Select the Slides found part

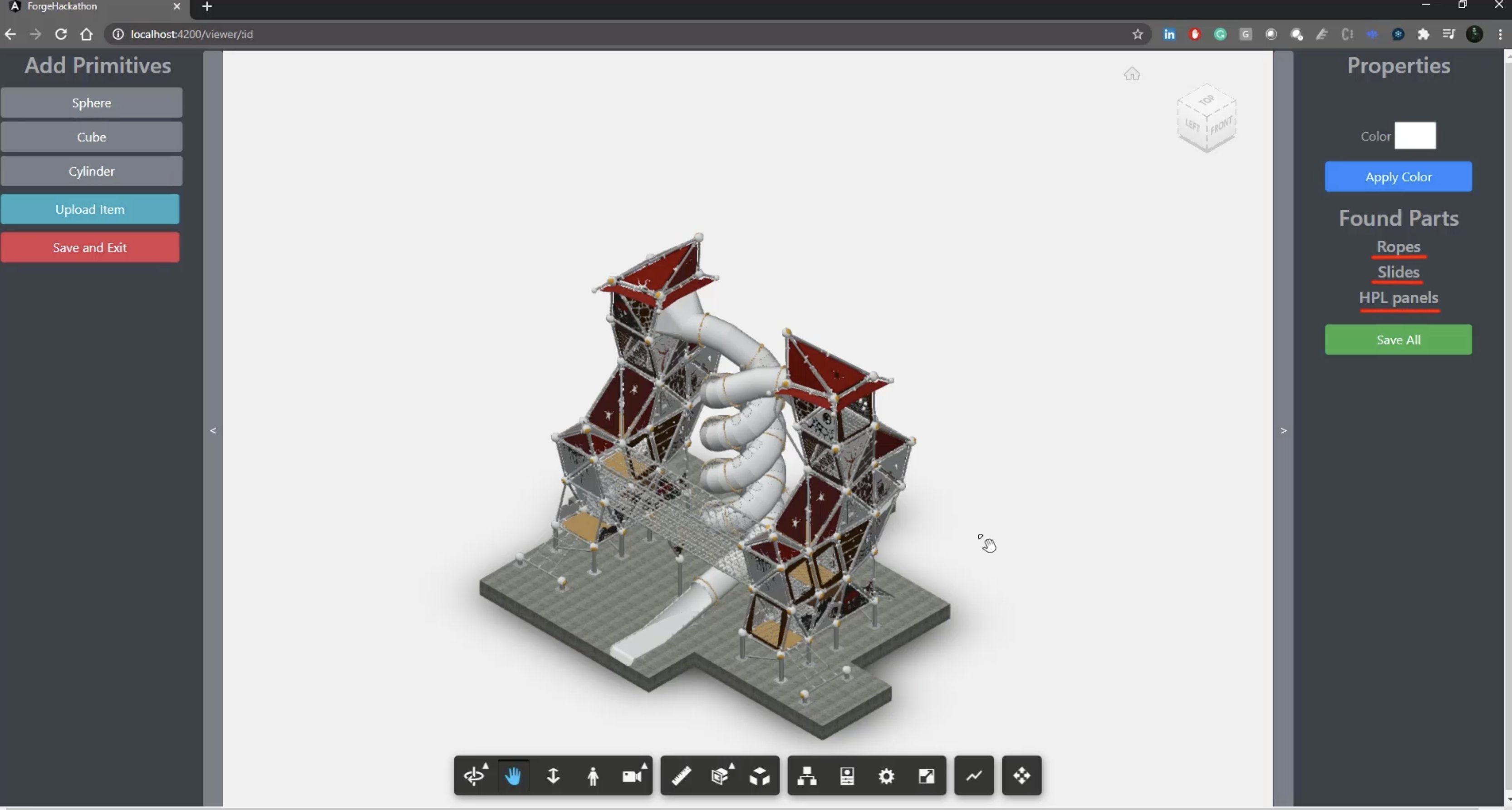(x=1398, y=272)
